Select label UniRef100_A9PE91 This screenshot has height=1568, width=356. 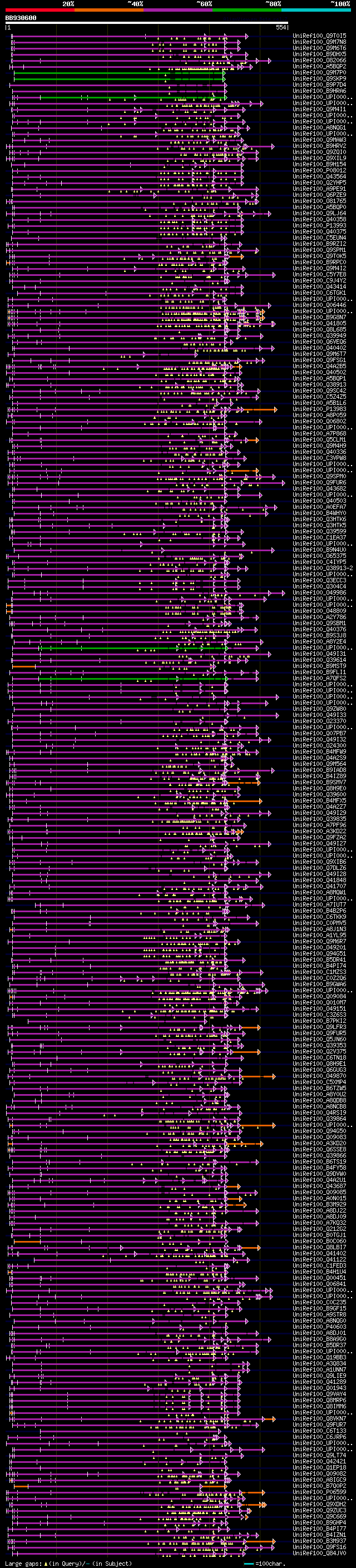(x=319, y=189)
